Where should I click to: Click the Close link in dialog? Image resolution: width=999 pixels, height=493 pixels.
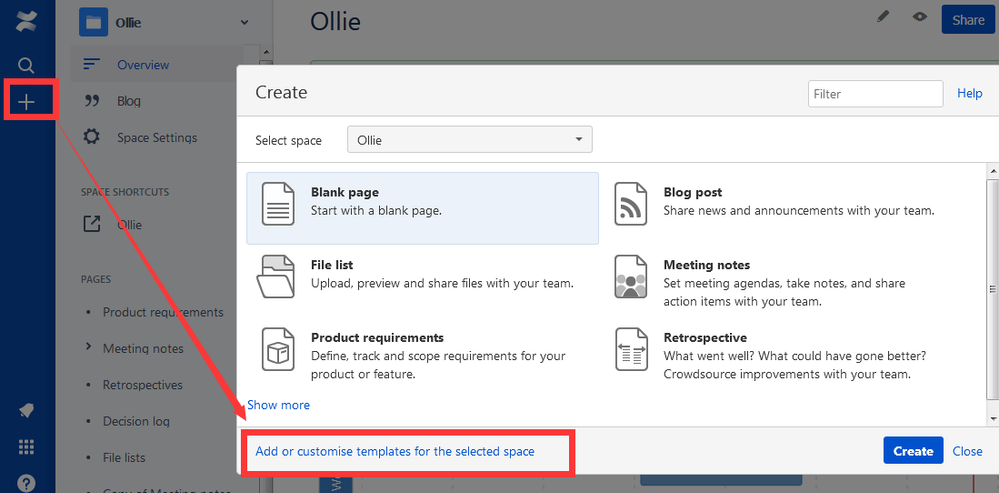pos(967,450)
